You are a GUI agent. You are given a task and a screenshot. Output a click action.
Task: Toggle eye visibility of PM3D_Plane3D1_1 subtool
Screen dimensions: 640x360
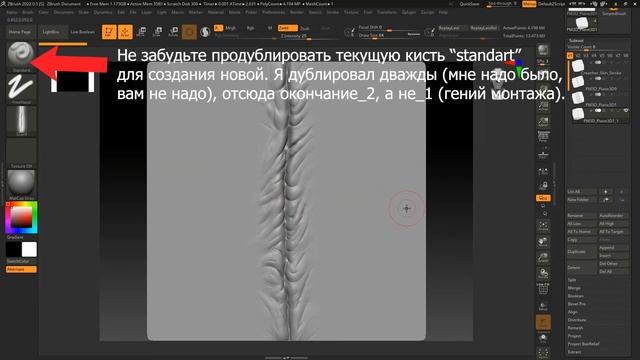pyautogui.click(x=626, y=111)
